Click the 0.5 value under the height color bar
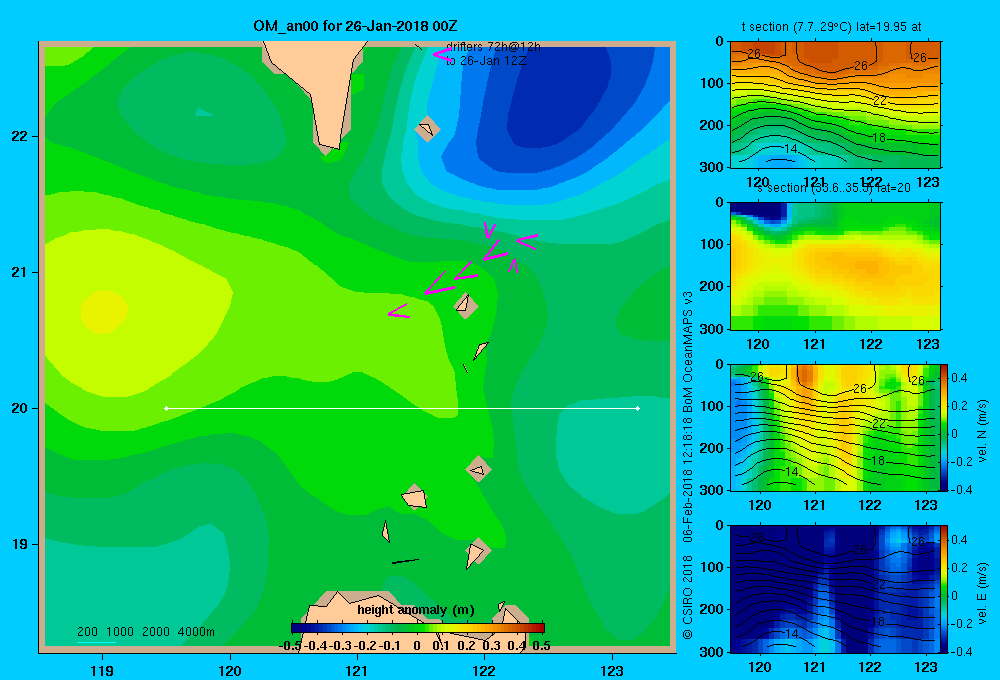This screenshot has height=680, width=1000. click(x=541, y=646)
